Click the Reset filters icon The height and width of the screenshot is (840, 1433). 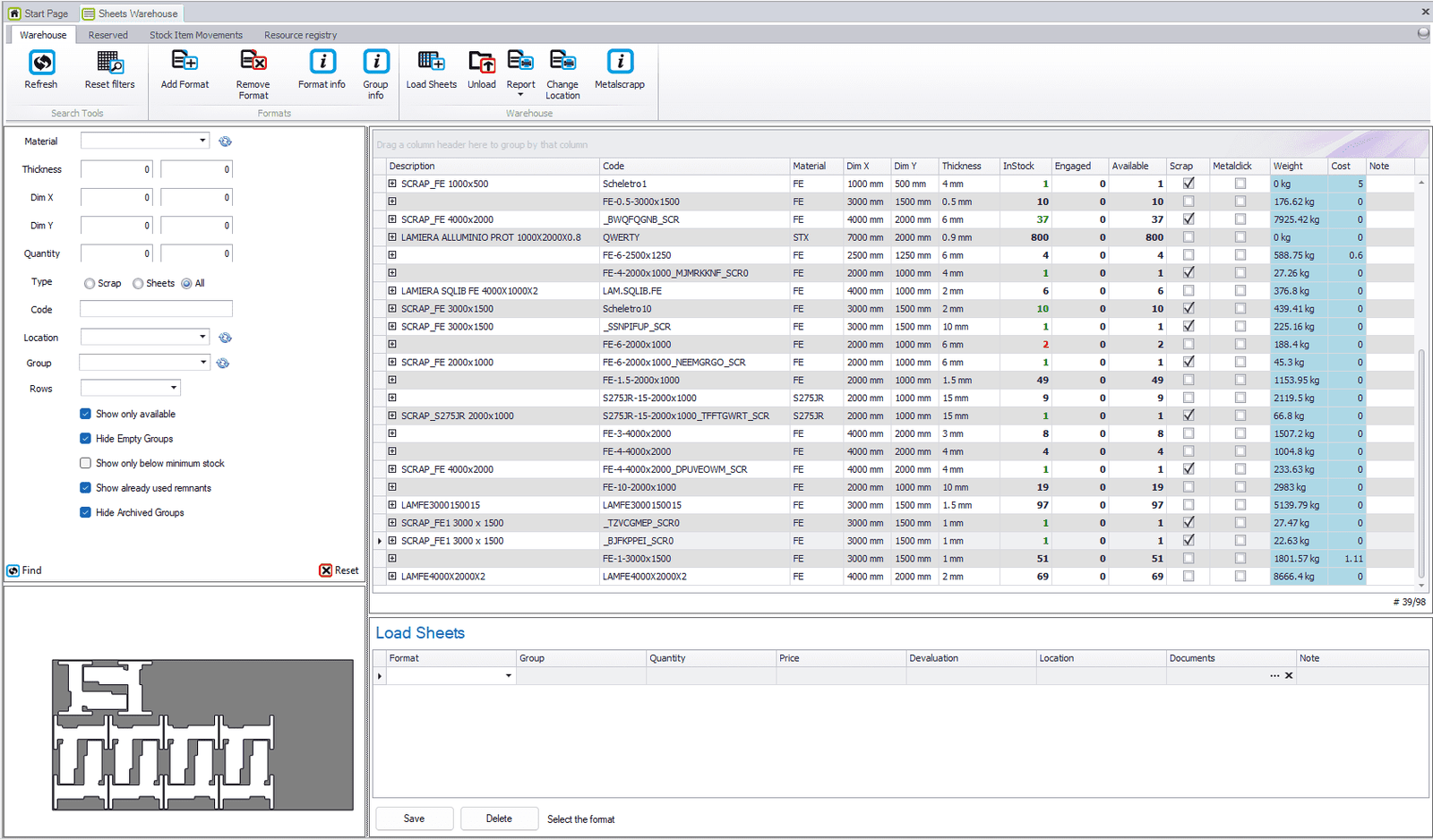tap(109, 63)
